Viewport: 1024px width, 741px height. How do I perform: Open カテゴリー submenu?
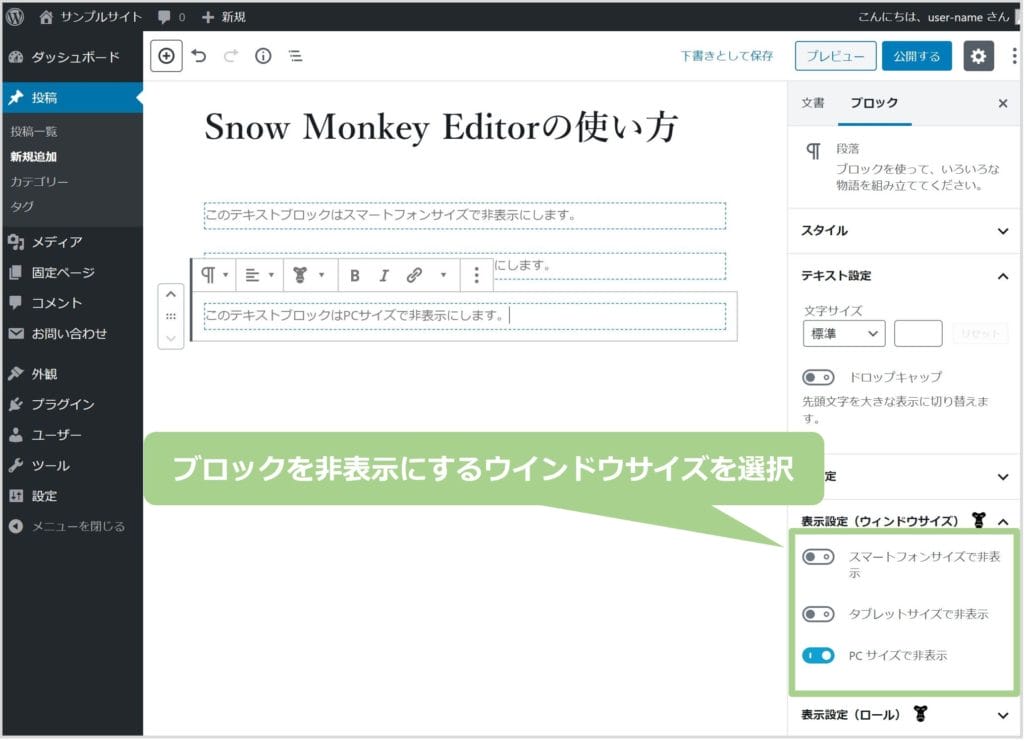coord(39,181)
